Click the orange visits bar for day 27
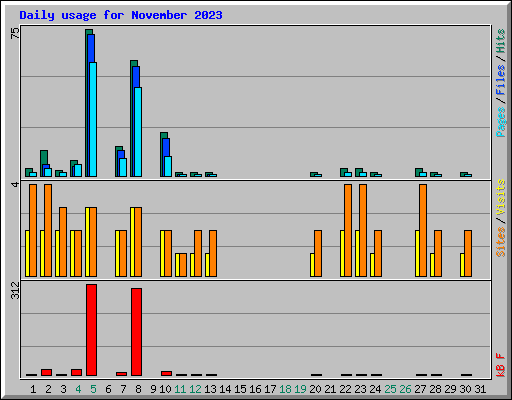The image size is (512, 400). 423,230
